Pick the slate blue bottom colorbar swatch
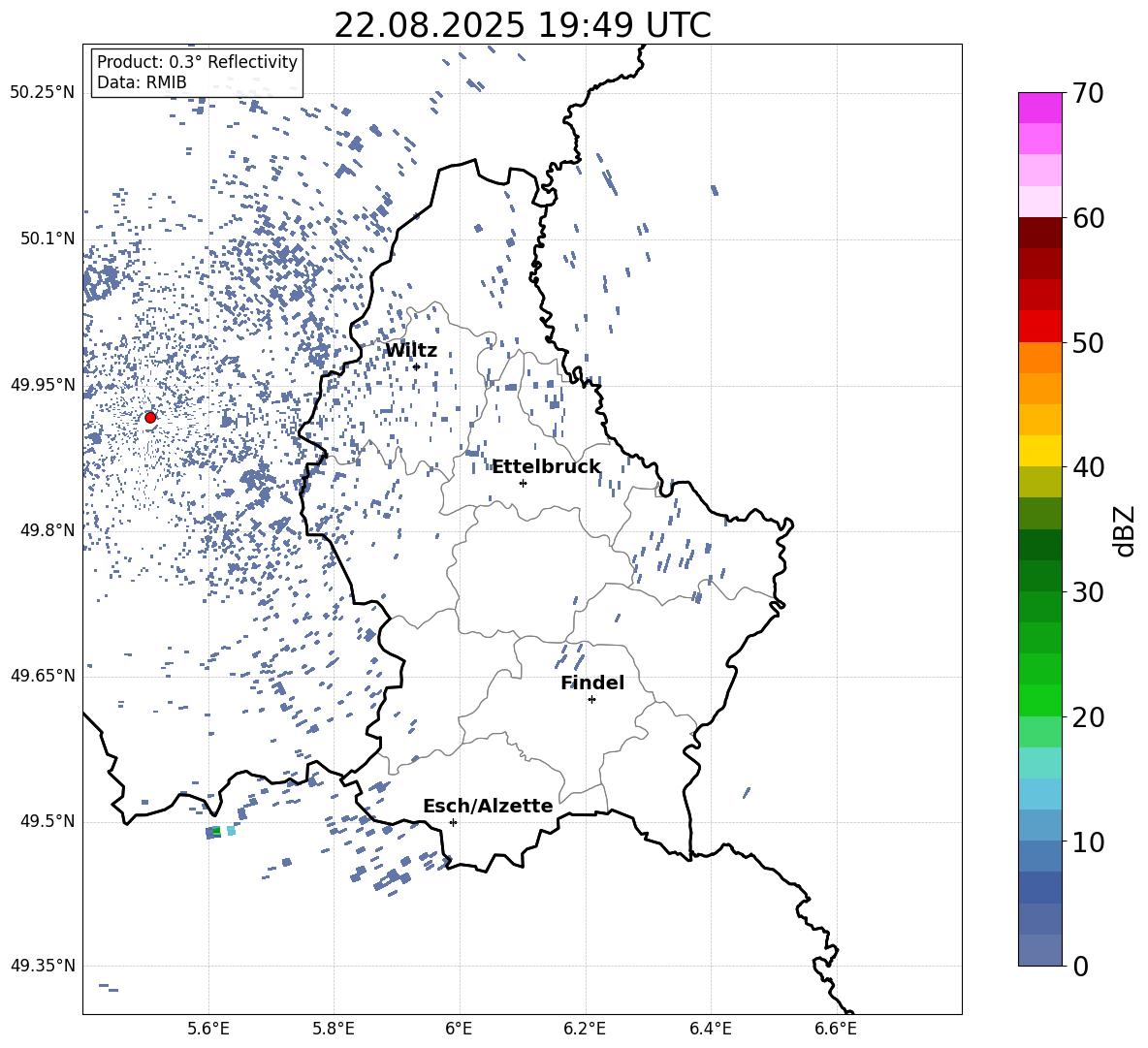 [x=1040, y=950]
